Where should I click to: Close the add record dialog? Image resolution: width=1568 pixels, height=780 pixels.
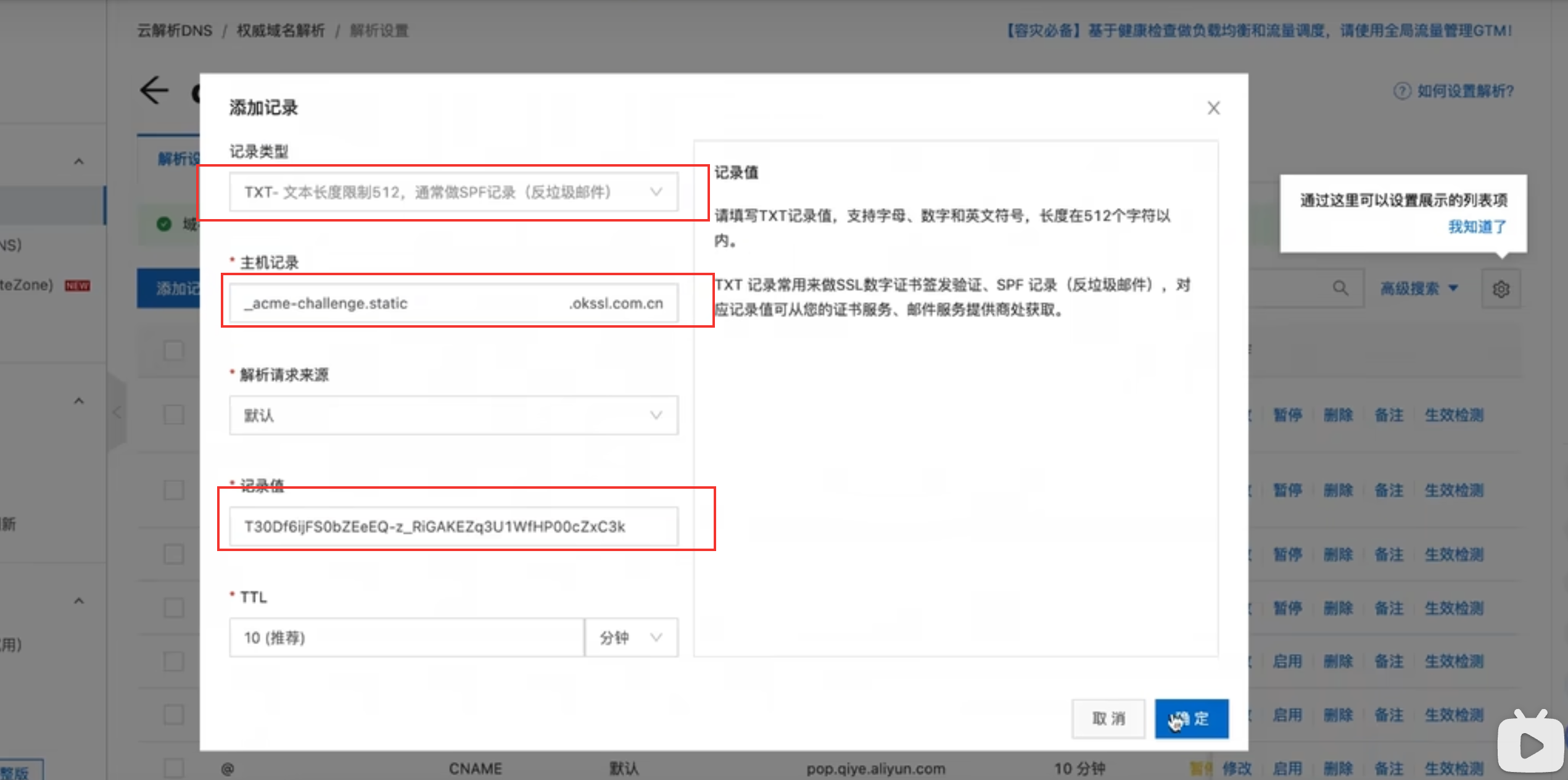coord(1213,108)
